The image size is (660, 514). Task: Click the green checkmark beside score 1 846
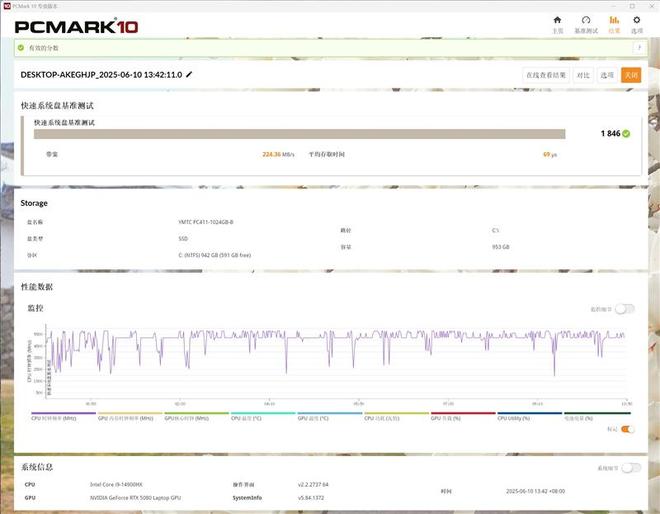(626, 133)
